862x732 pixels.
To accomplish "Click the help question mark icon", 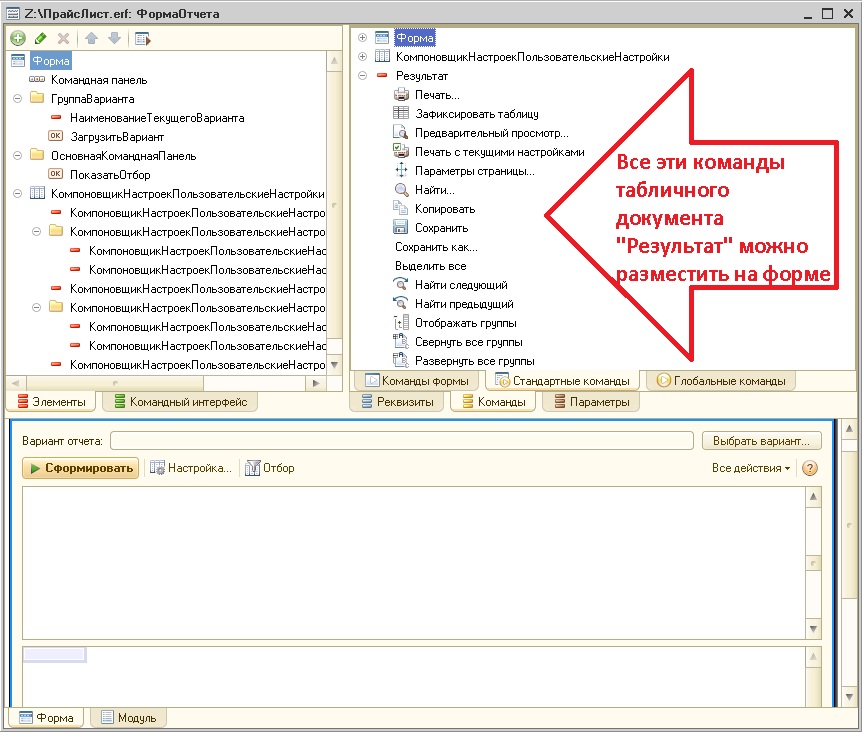I will [x=809, y=468].
